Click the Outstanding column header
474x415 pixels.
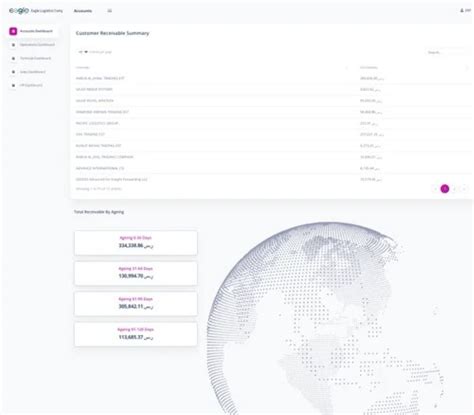pos(369,68)
